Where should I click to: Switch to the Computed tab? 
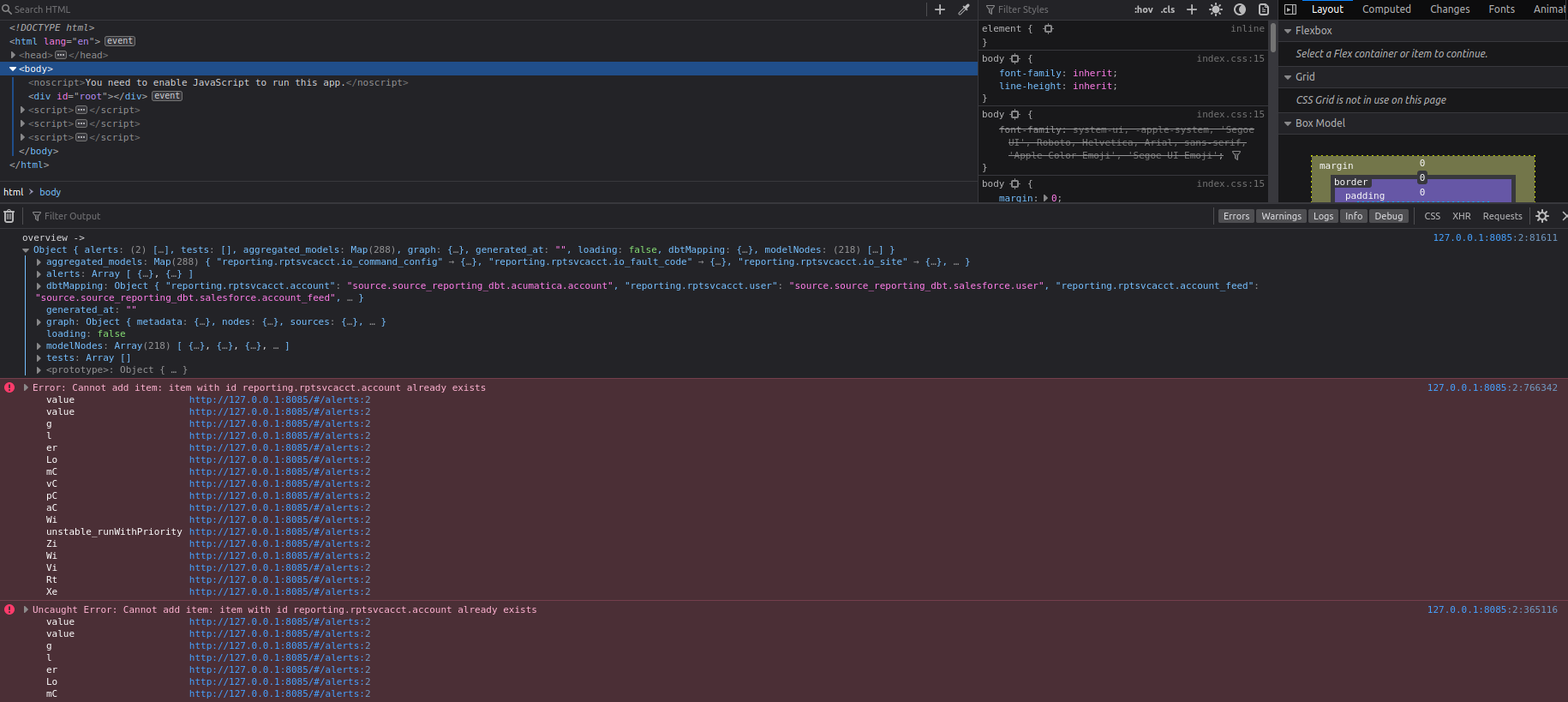coord(1386,9)
